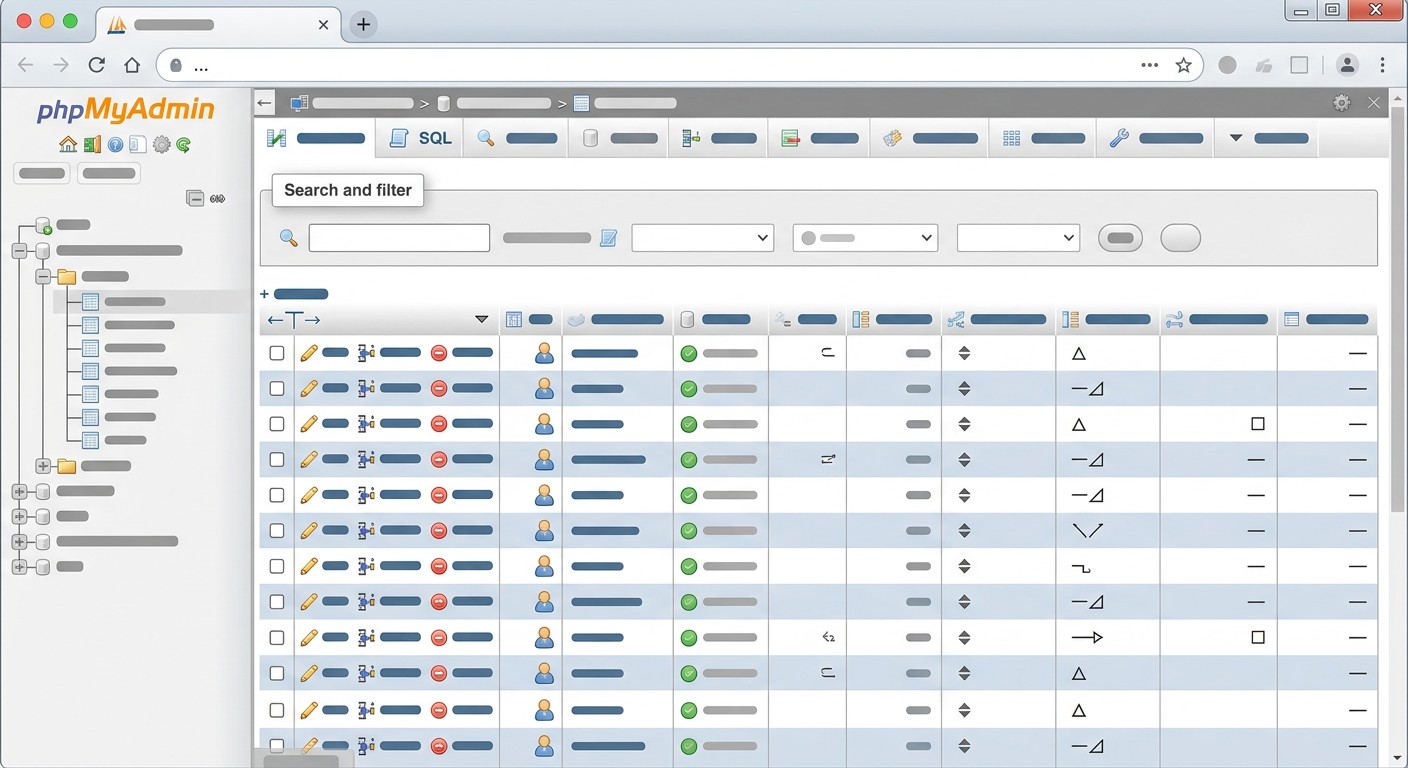Open the first tab with chart icon
Viewport: 1408px width, 768px height.
pyautogui.click(x=314, y=138)
